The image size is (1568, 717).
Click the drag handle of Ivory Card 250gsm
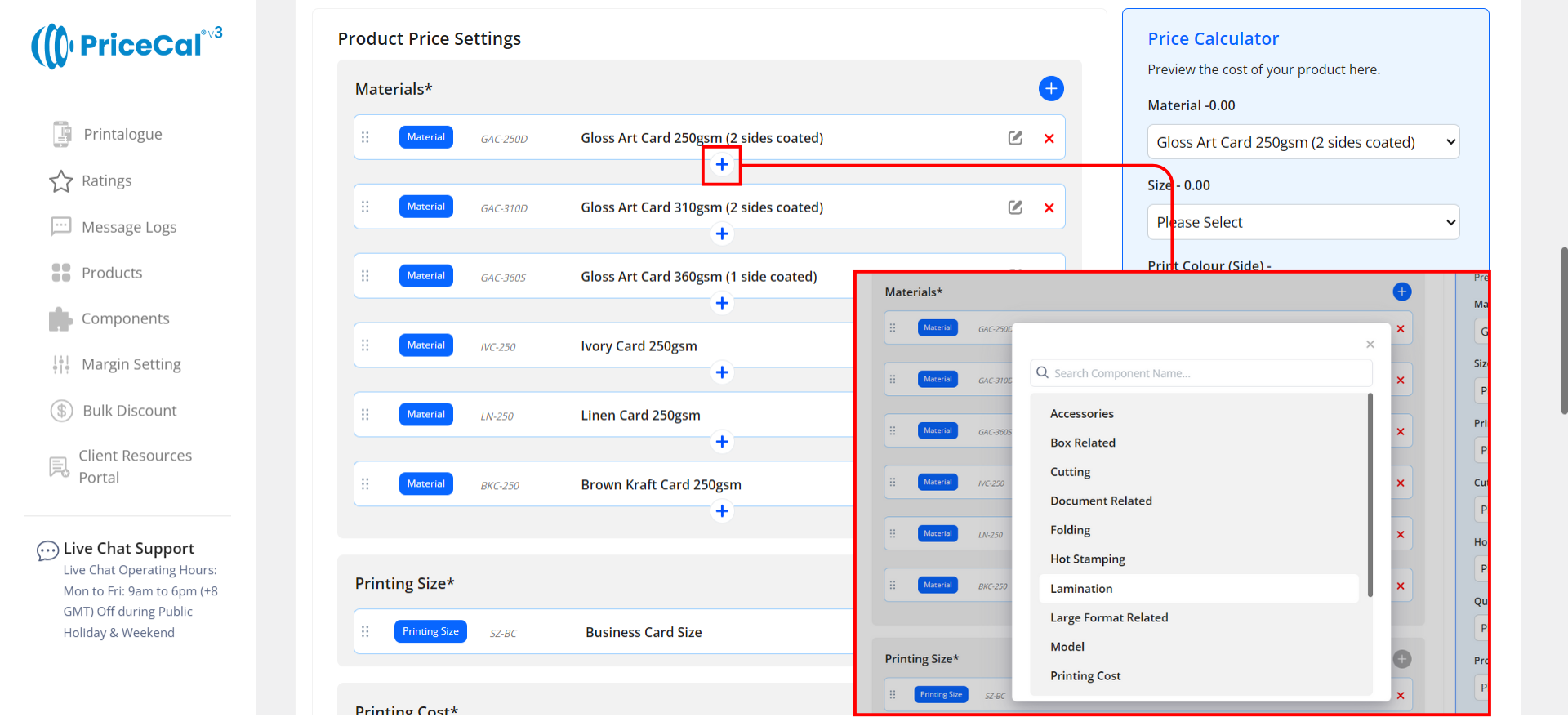[x=365, y=345]
